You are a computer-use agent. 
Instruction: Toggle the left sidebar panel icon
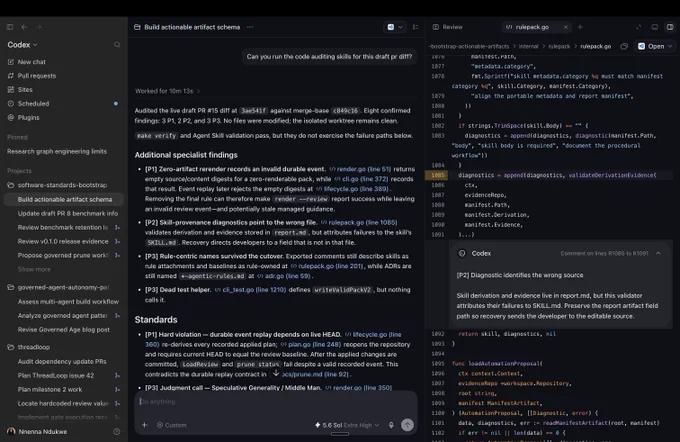(x=10, y=27)
